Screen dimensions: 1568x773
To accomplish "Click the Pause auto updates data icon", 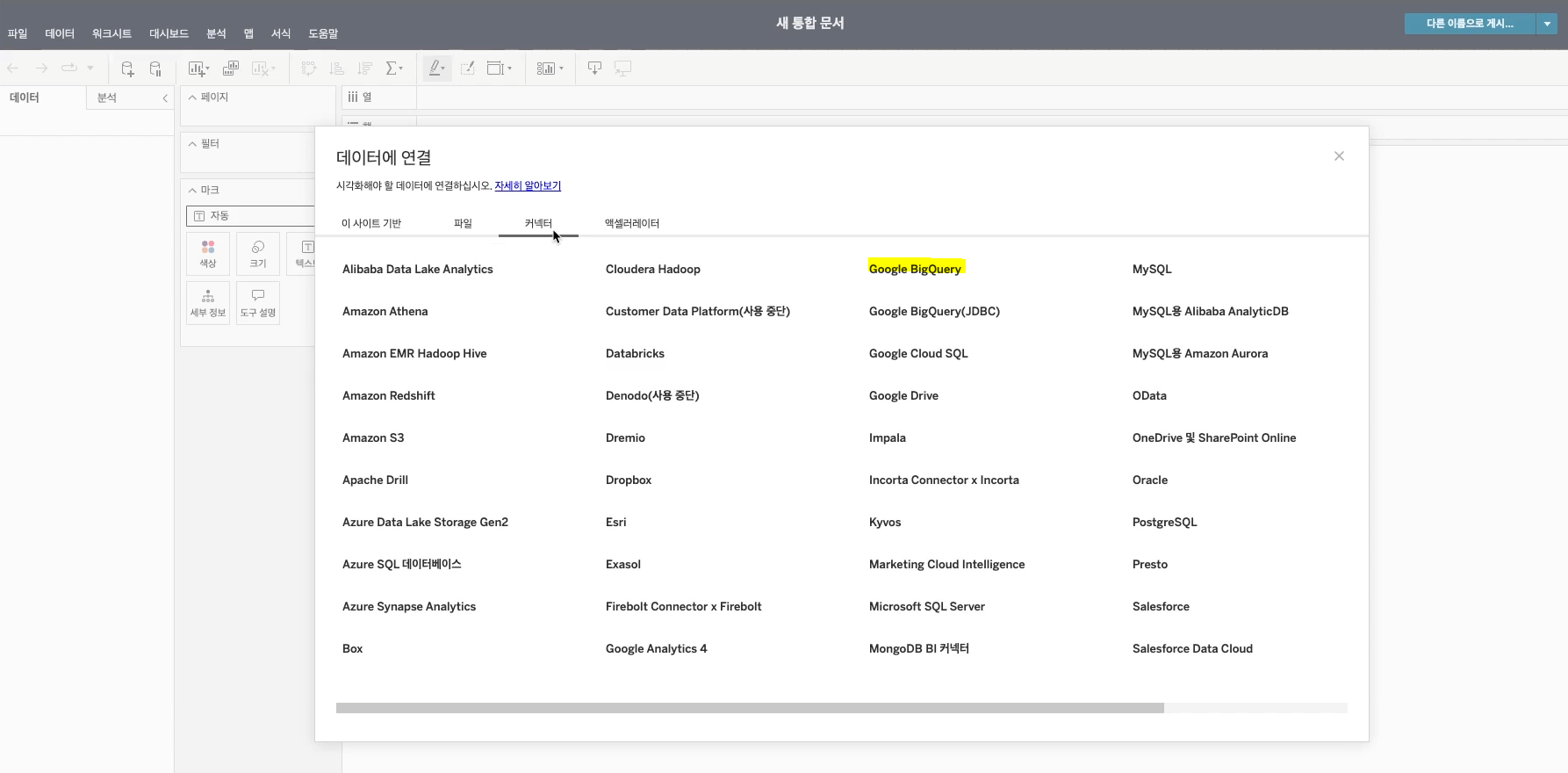I will [x=155, y=69].
